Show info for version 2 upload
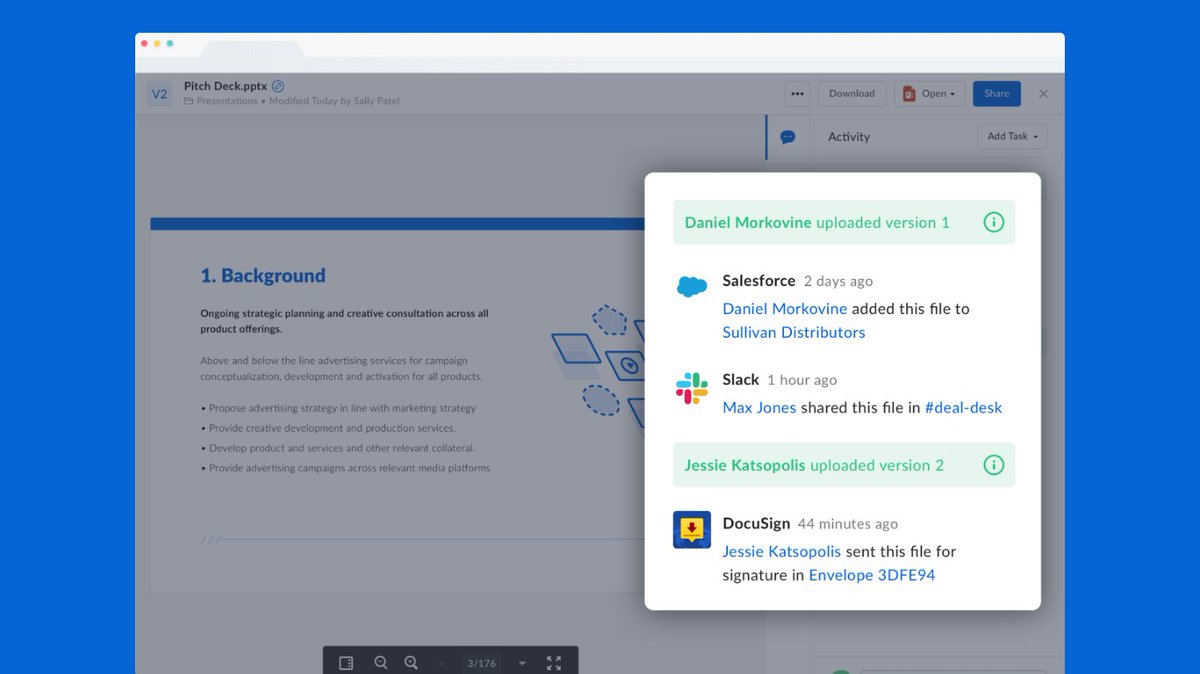This screenshot has width=1200, height=674. [993, 465]
